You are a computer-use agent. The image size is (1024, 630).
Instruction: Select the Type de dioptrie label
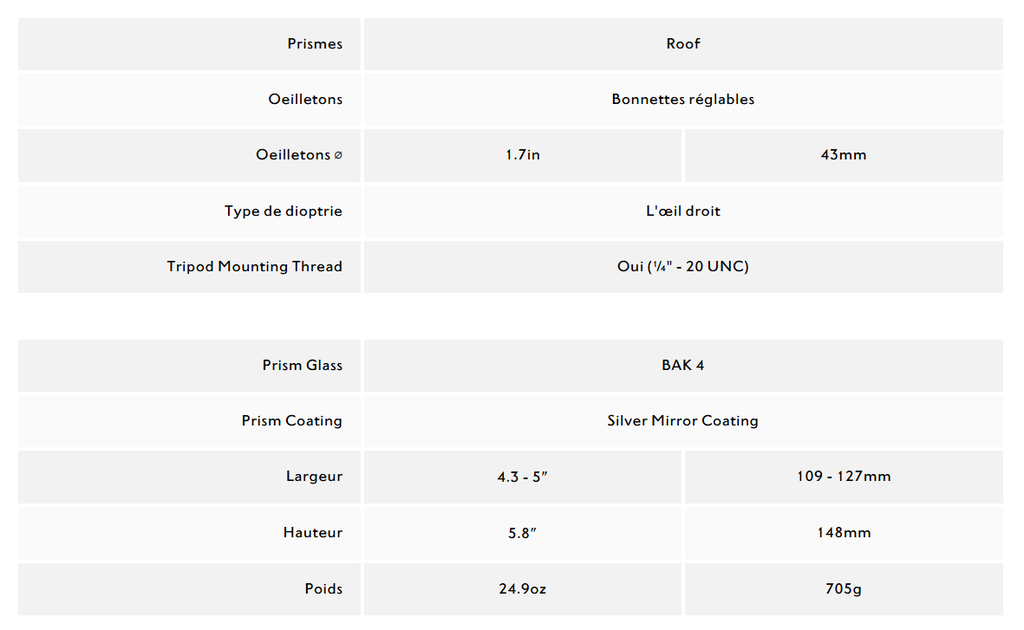click(283, 211)
